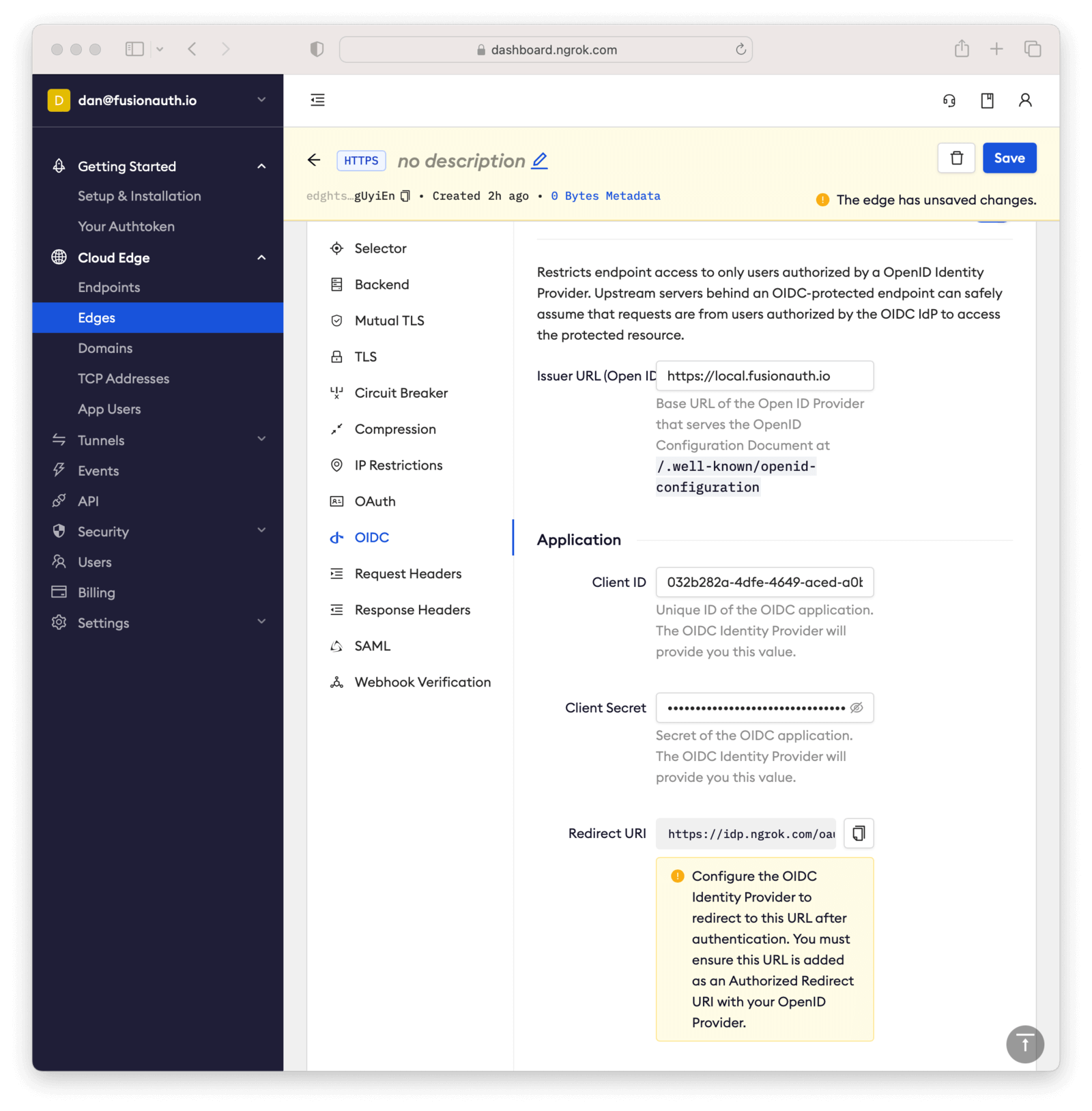The image size is (1092, 1111).
Task: Open App Users
Action: [x=109, y=409]
